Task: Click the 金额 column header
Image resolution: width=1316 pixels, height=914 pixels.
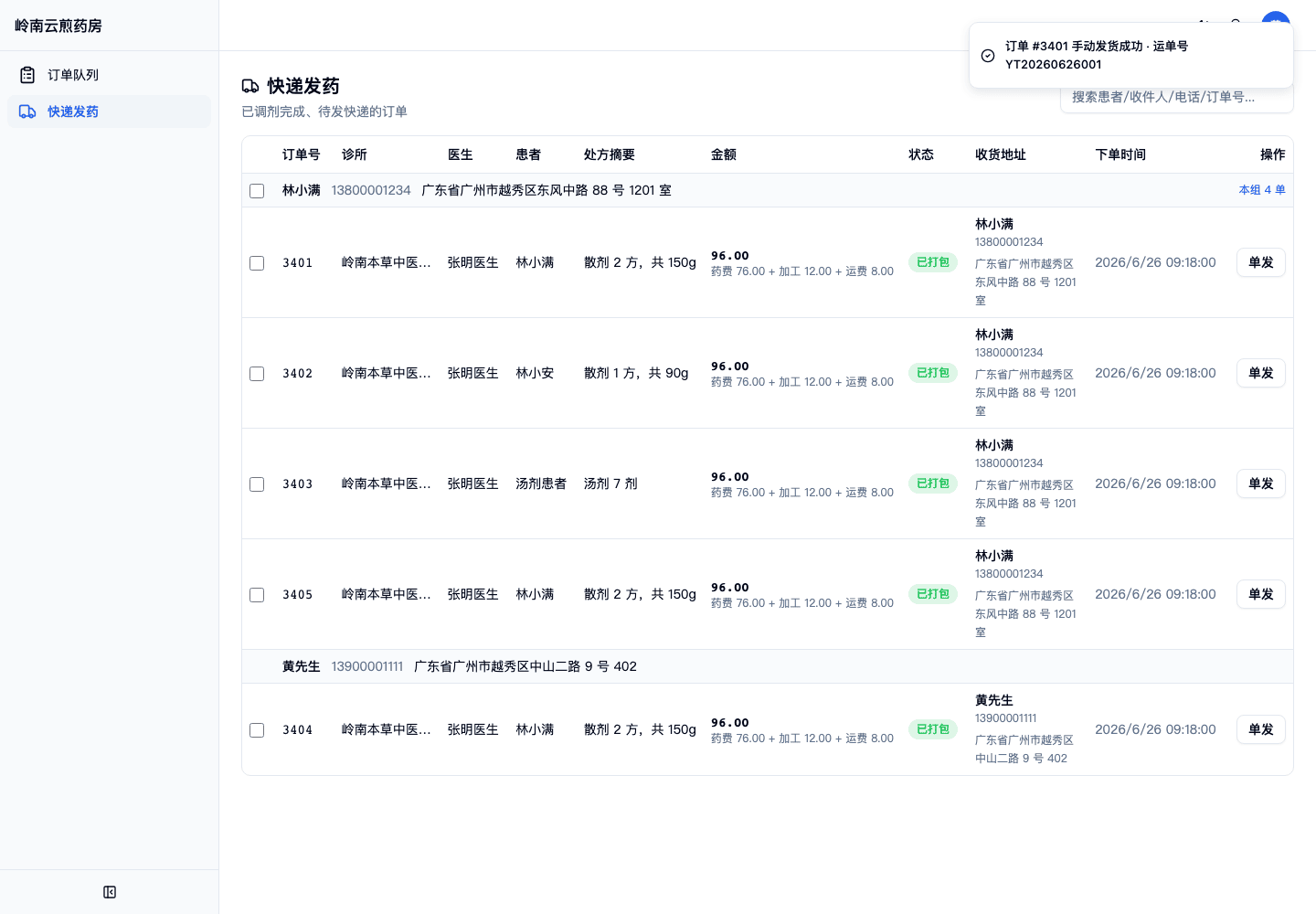Action: pyautogui.click(x=724, y=154)
